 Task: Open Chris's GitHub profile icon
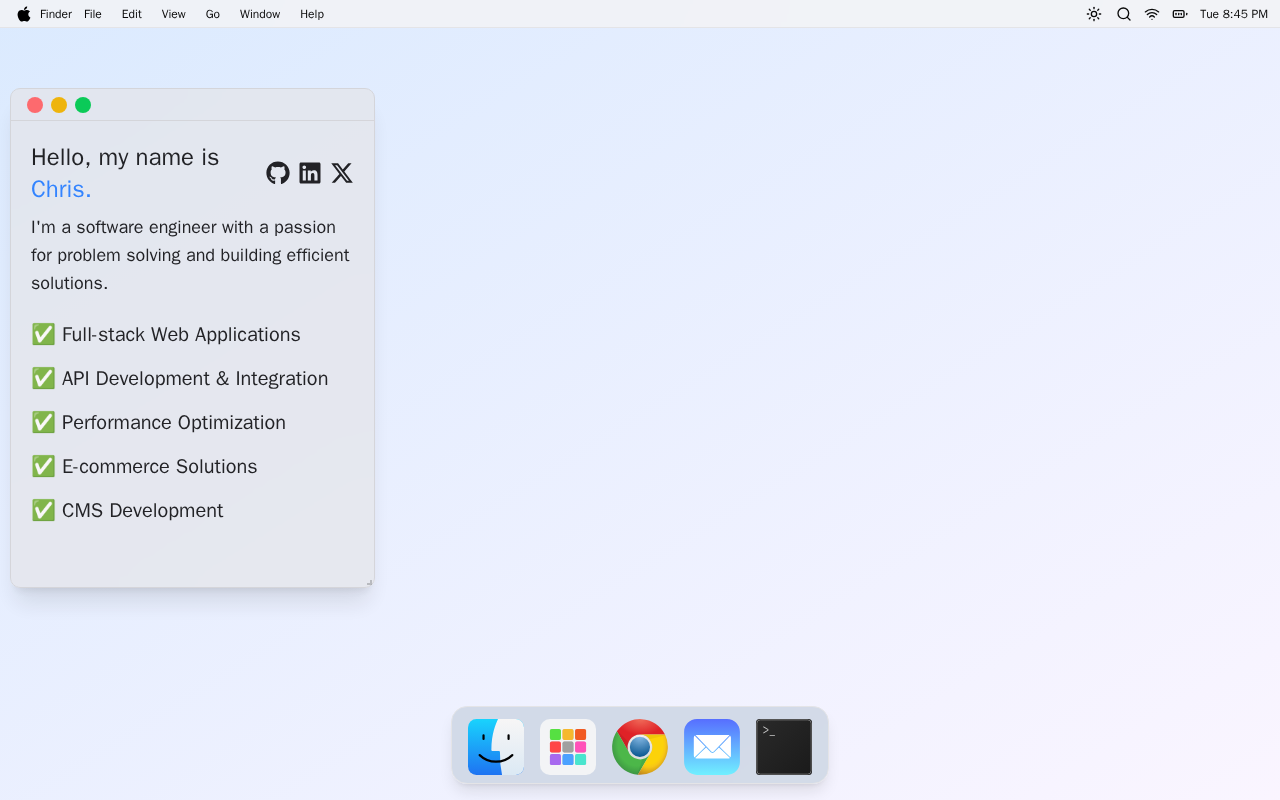[x=278, y=173]
